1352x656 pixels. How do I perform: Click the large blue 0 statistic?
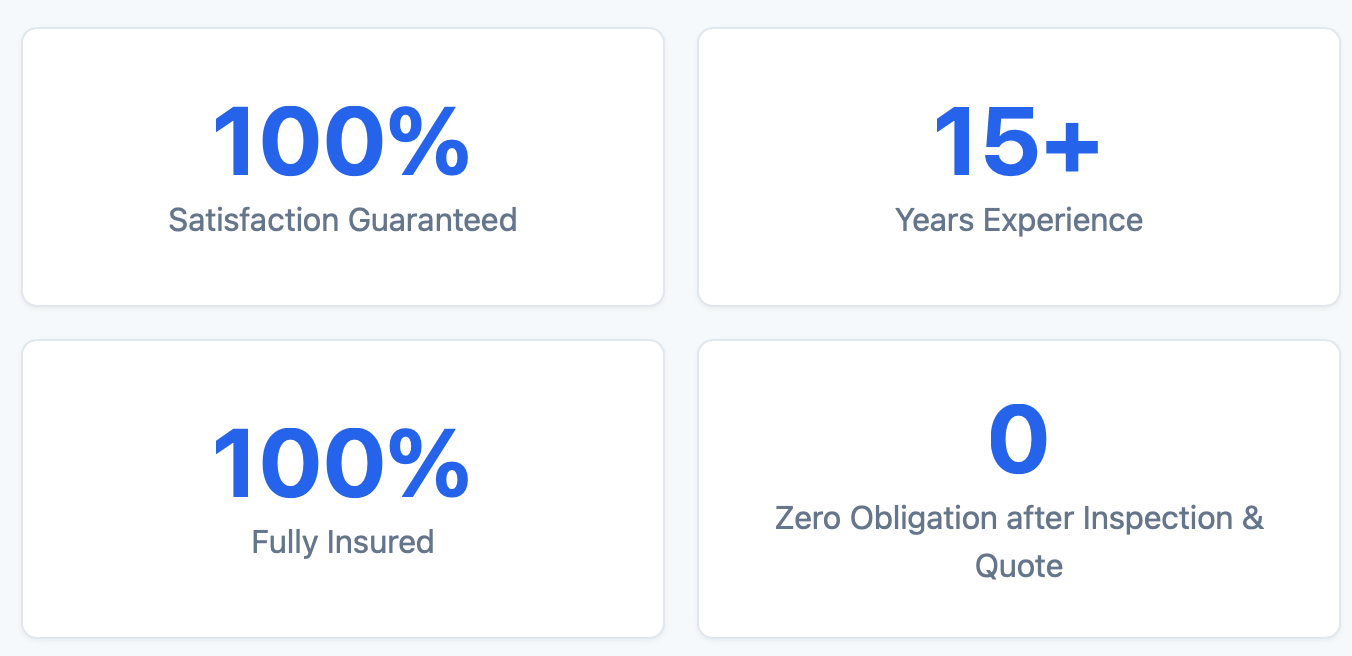1018,441
